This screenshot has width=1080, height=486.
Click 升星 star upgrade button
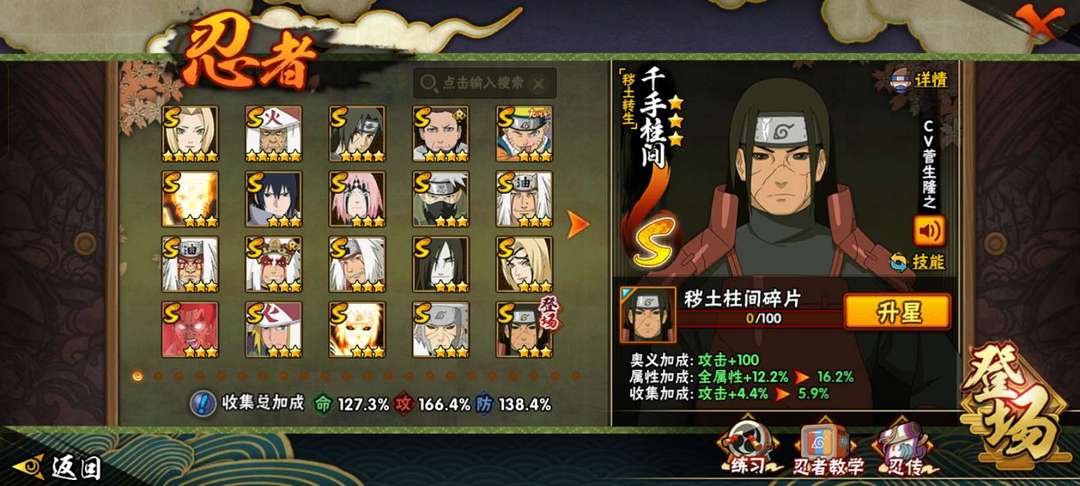coord(897,312)
